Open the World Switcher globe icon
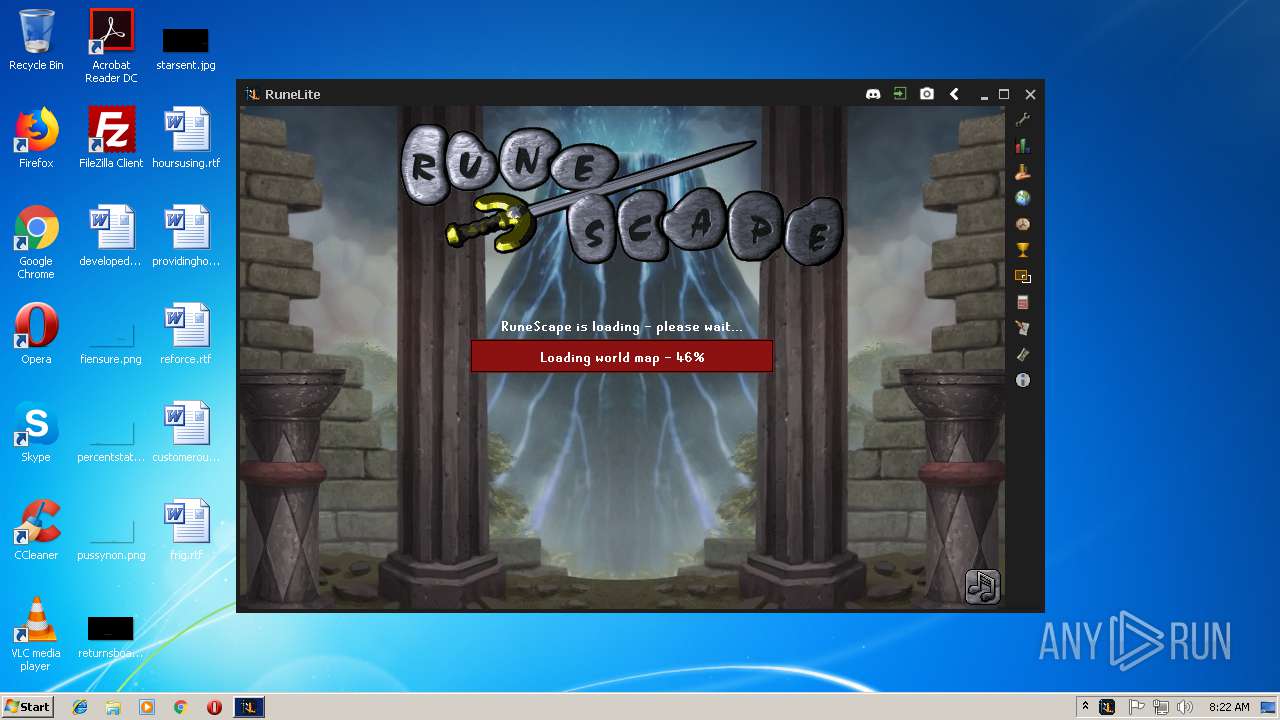 click(1022, 198)
